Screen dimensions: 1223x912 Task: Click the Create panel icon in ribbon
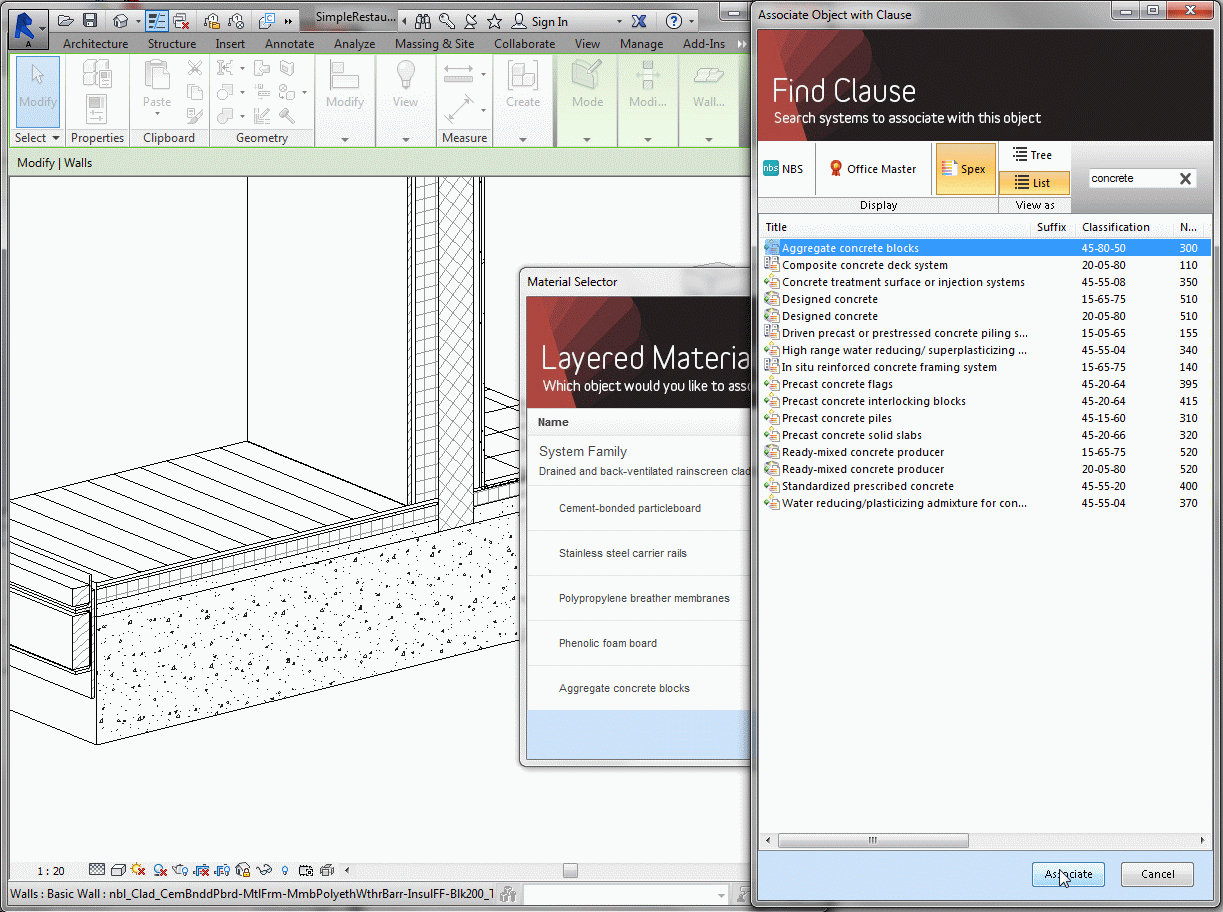pyautogui.click(x=522, y=76)
